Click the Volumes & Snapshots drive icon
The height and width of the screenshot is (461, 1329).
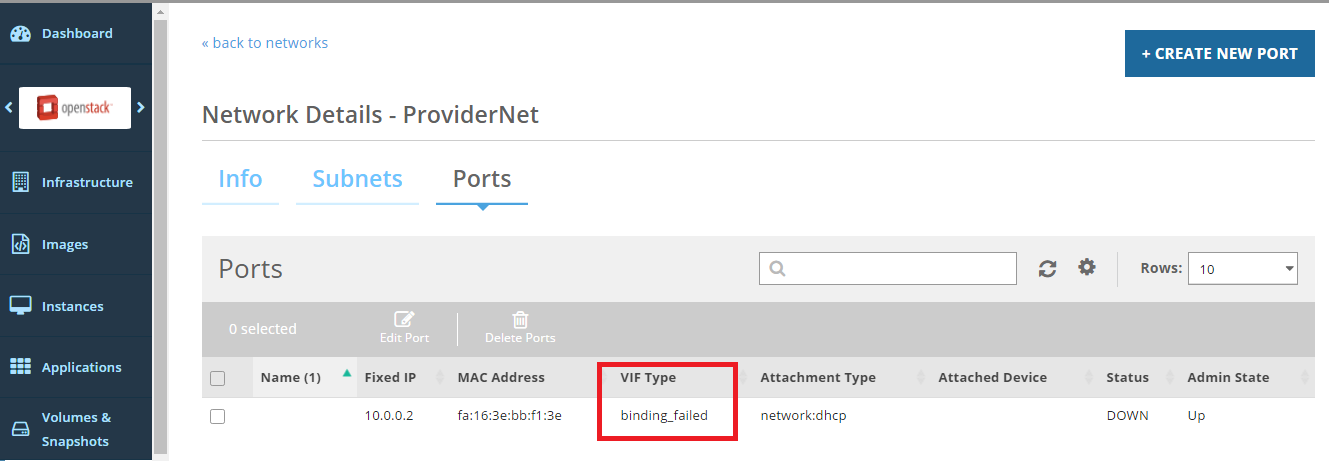20,429
